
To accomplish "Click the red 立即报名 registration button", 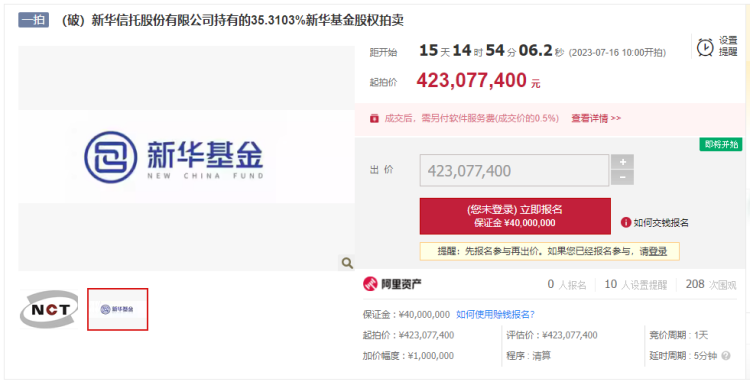I will 515,216.
